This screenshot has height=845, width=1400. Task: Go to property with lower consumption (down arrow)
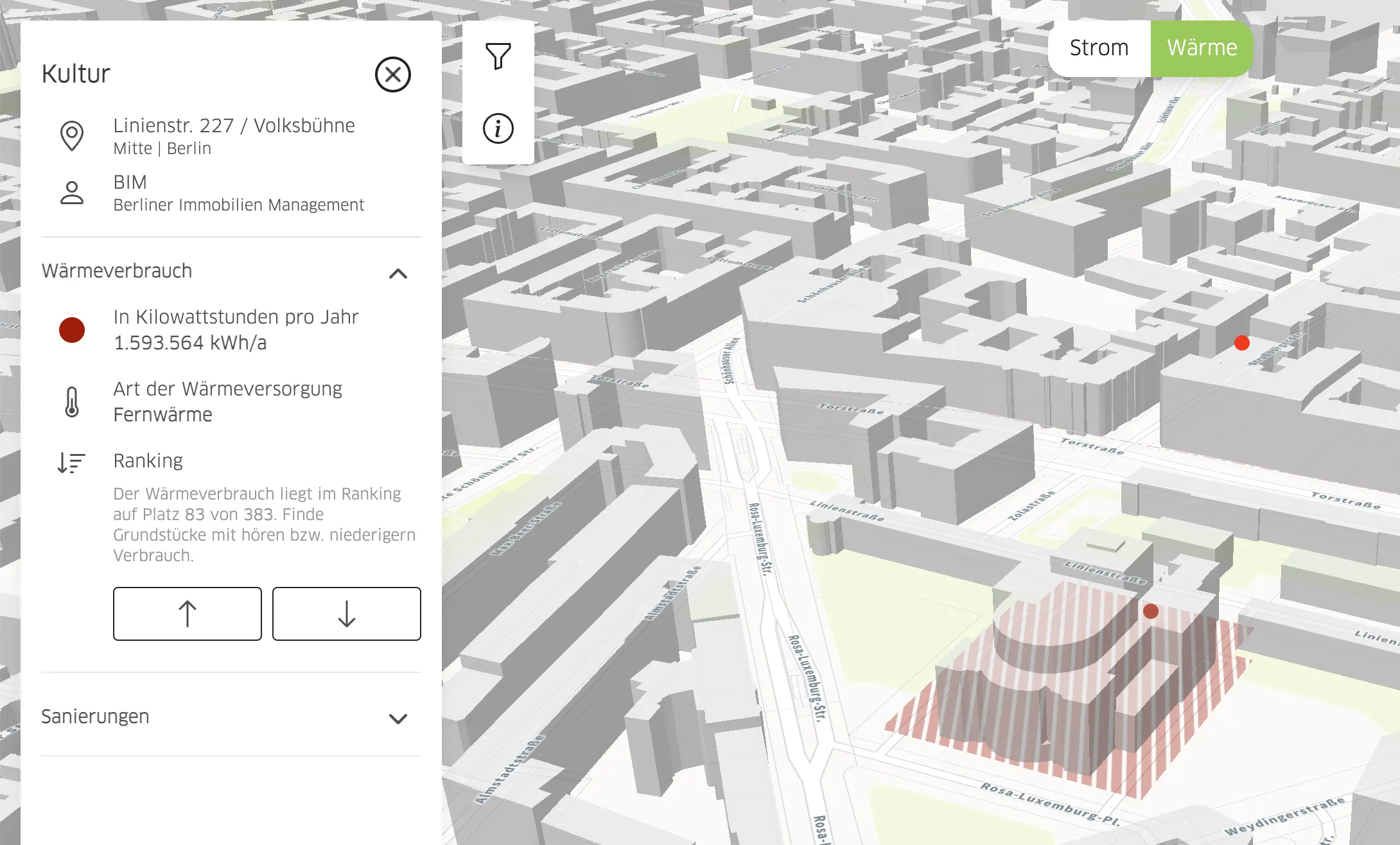coord(347,614)
